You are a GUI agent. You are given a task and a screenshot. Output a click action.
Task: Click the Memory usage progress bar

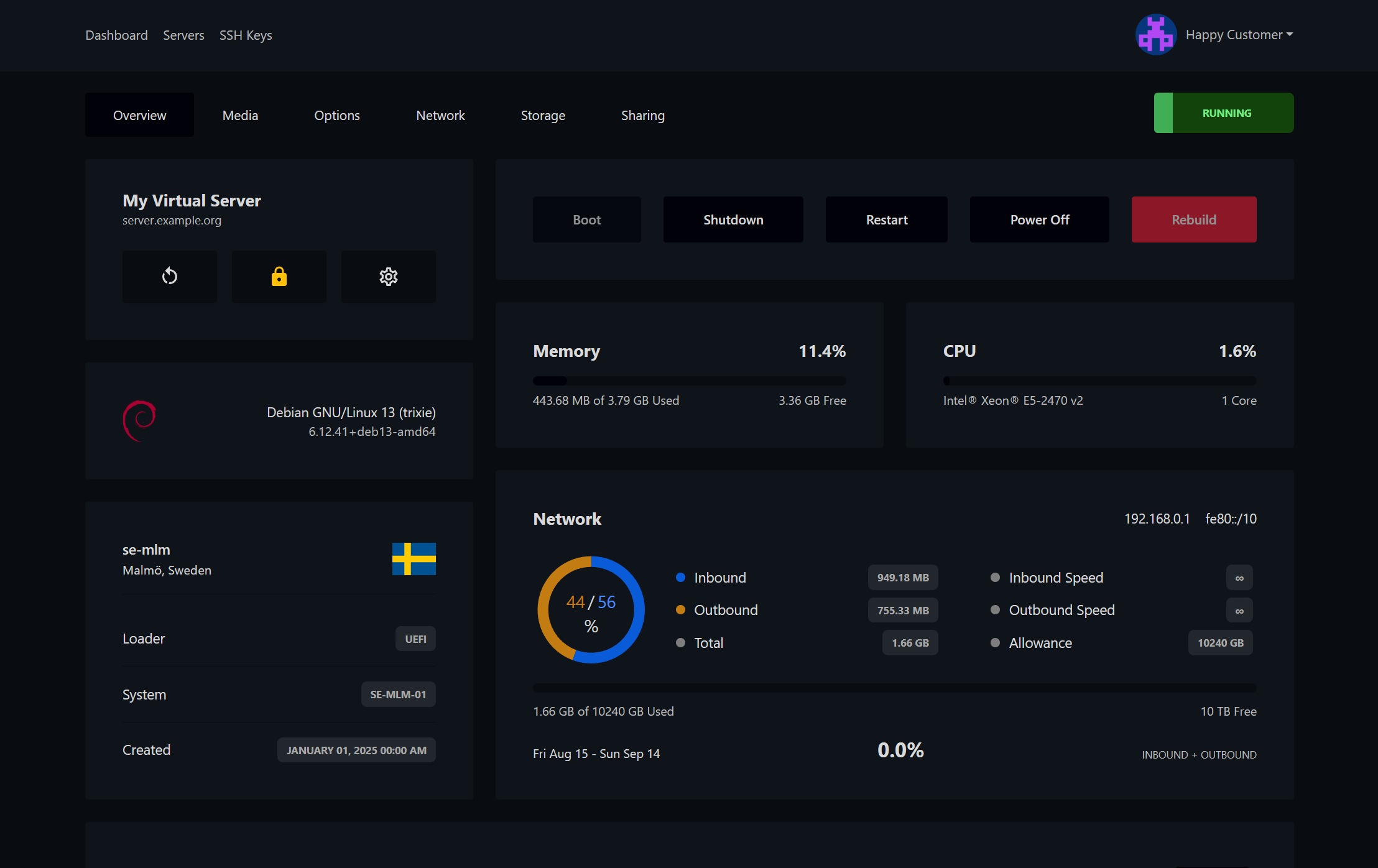click(x=689, y=381)
